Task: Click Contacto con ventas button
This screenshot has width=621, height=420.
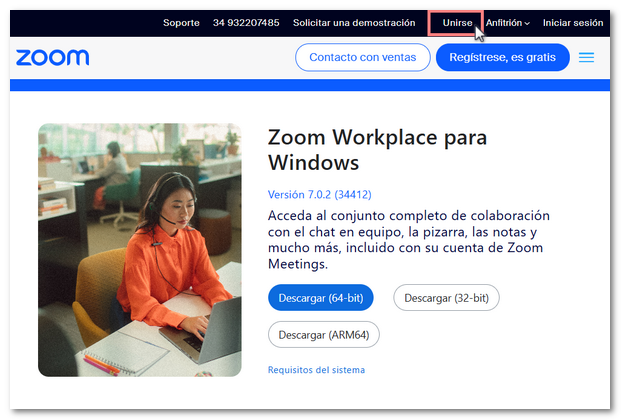Action: [x=362, y=57]
